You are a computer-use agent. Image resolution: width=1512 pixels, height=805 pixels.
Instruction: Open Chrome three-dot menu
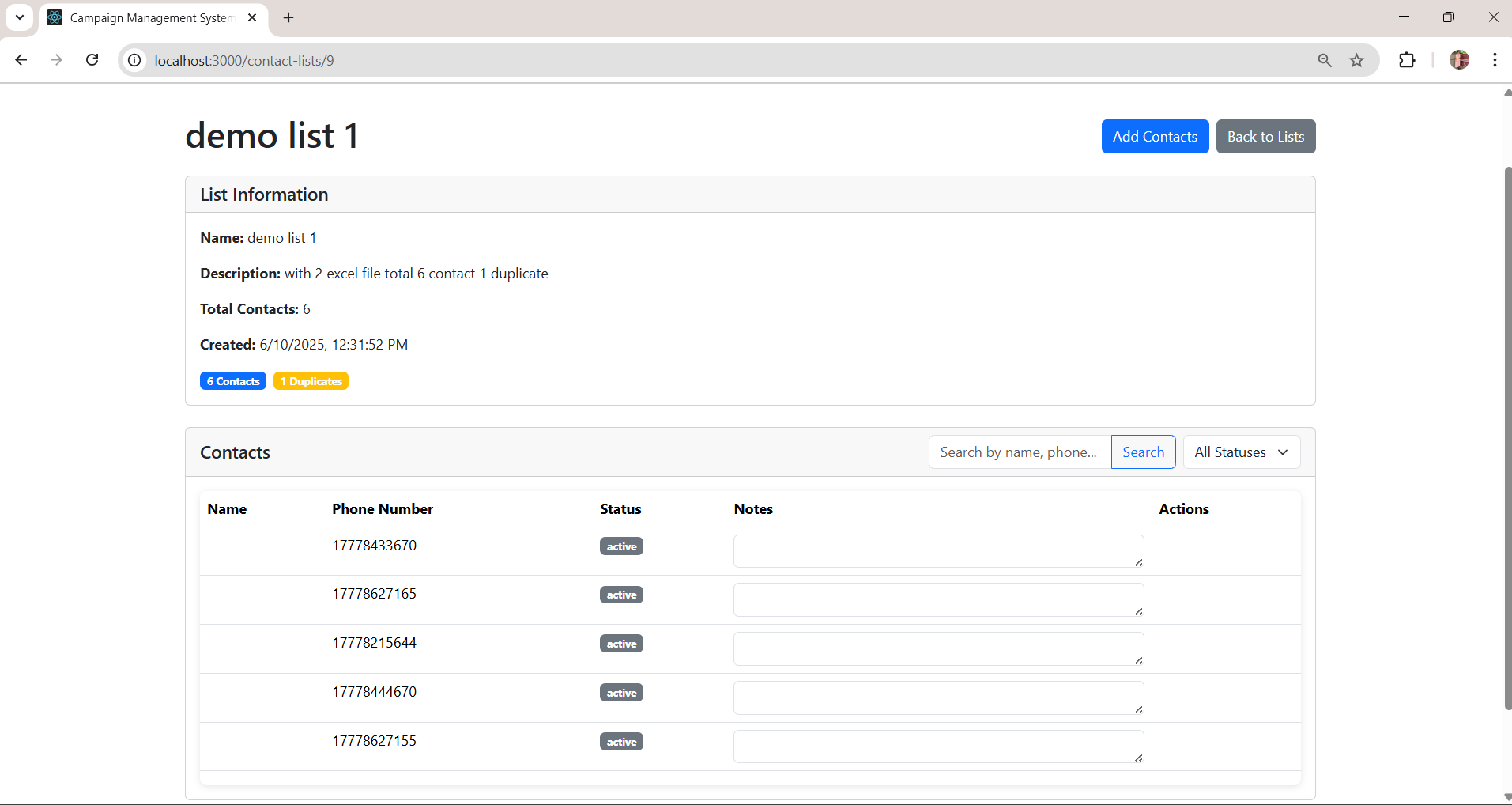(1495, 60)
